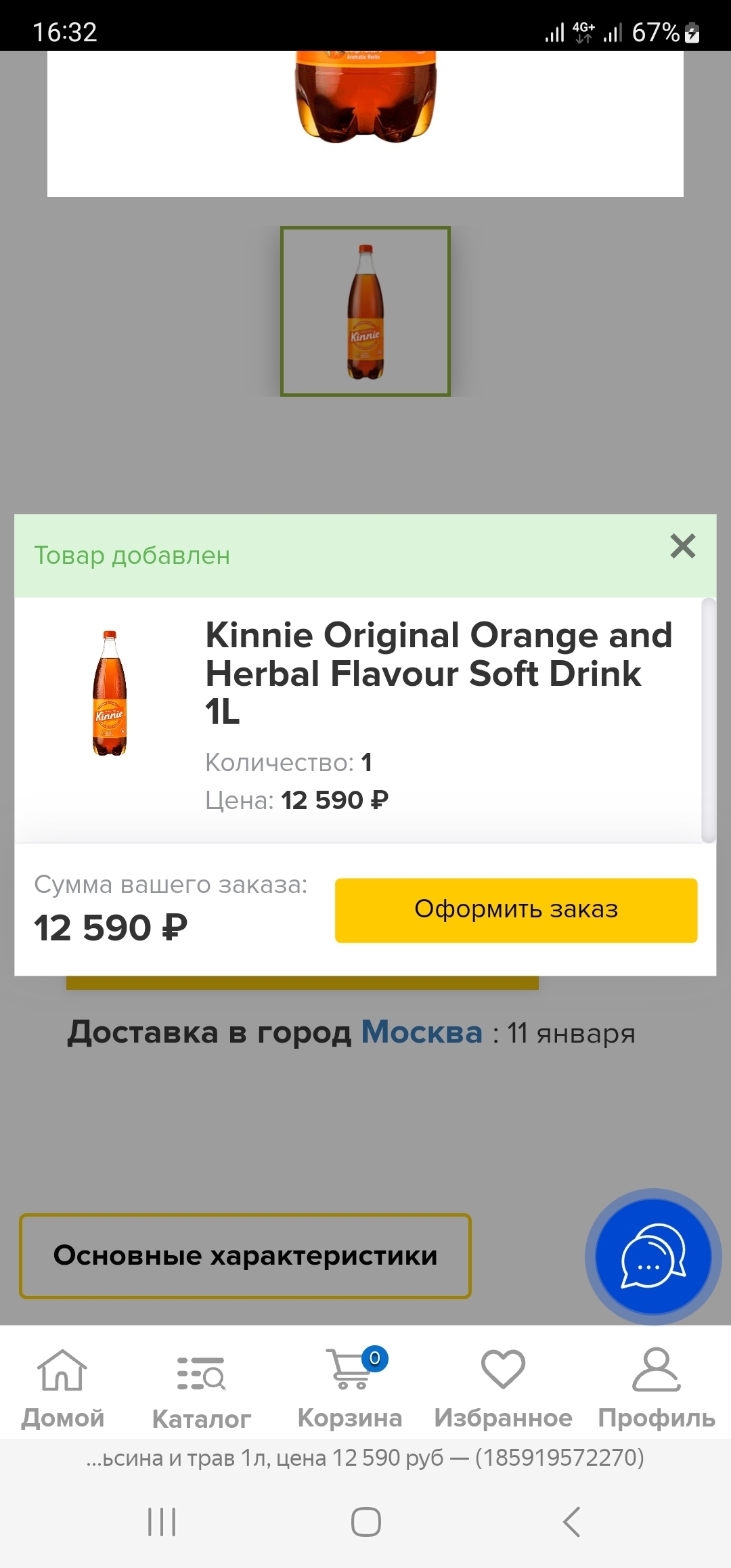Open the live chat bubble icon
Viewport: 731px width, 1568px height.
[x=653, y=1257]
